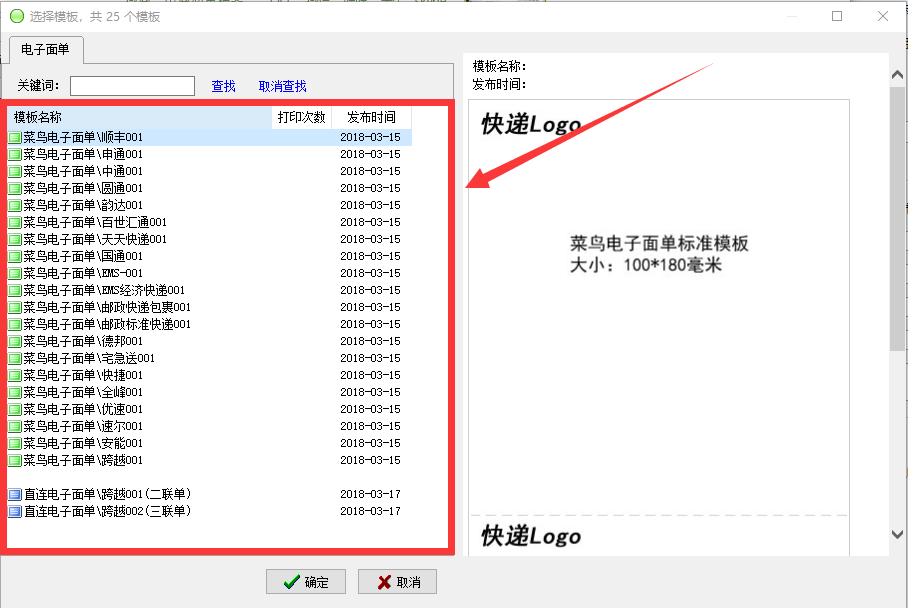908x608 pixels.
Task: Click the icon of 菜鸟电子面单\邮政快递包裹001 row
Action: pos(15,307)
